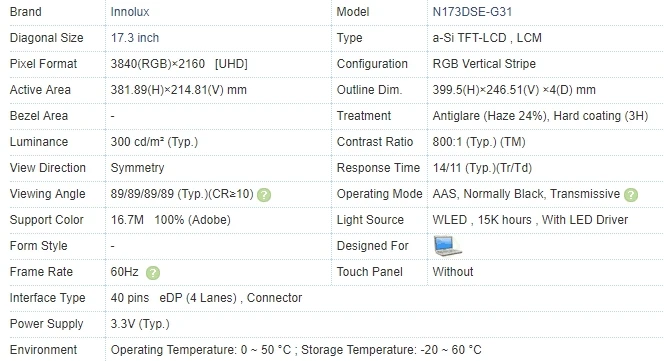
Task: Click the Viewing Angle help question-mark icon
Action: (264, 195)
